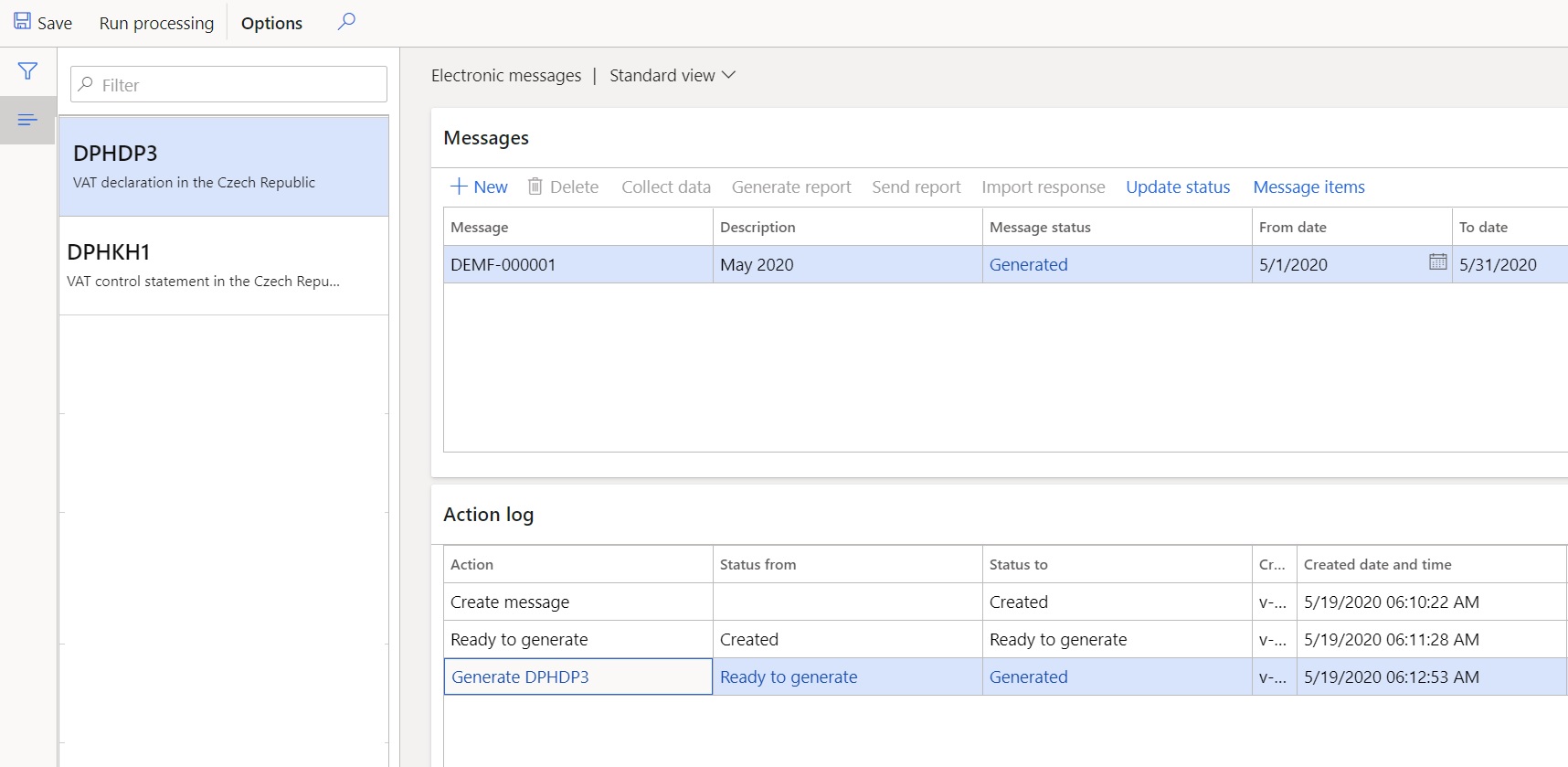The image size is (1568, 767).
Task: Click the Save text label
Action: (55, 23)
